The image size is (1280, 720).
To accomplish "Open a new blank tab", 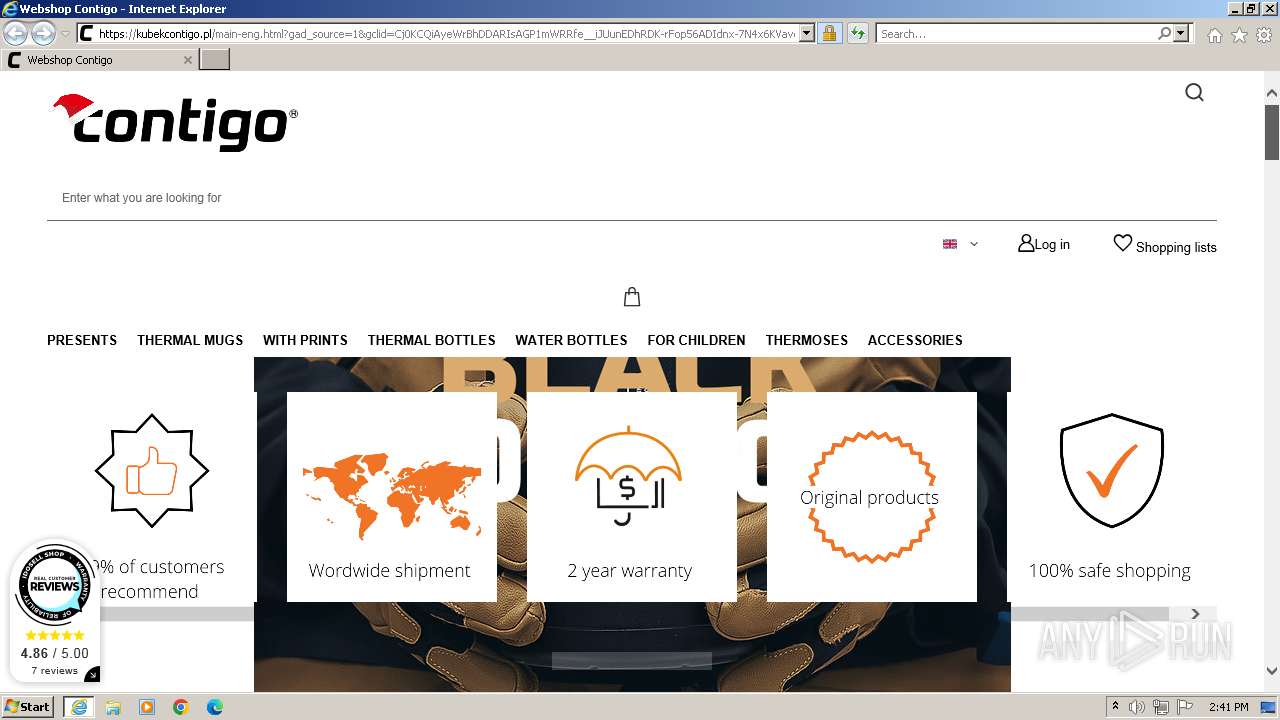I will click(x=215, y=60).
